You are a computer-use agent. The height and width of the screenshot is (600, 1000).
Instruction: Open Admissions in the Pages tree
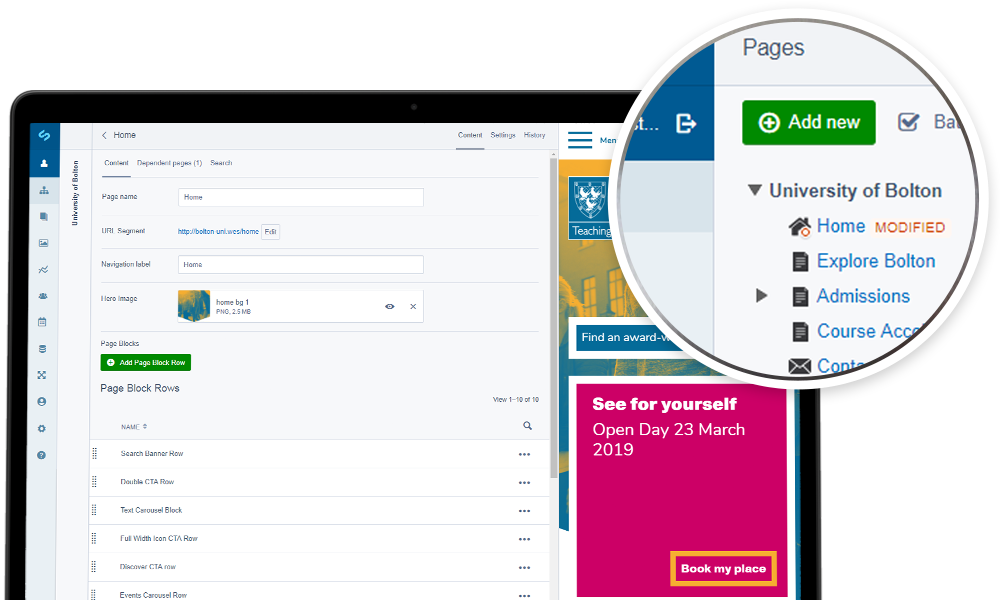(x=864, y=296)
